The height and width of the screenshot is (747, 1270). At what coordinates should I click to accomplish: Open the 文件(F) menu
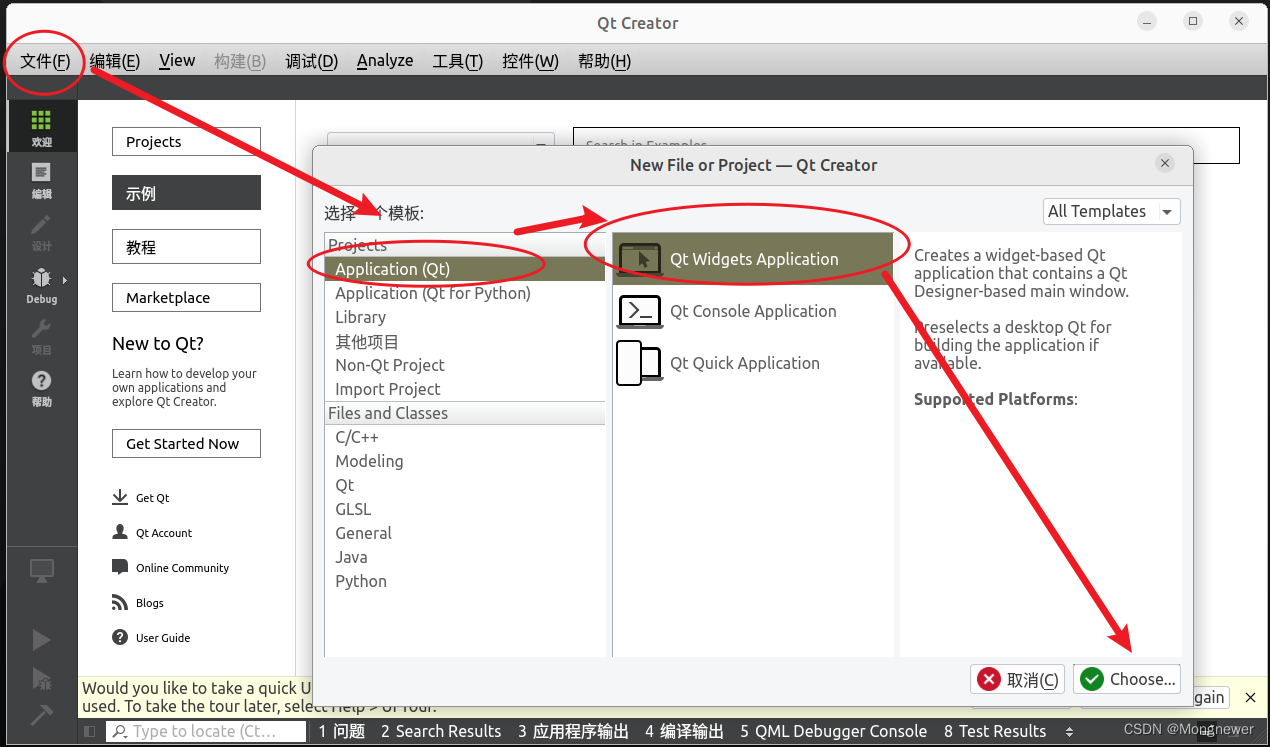pos(43,61)
